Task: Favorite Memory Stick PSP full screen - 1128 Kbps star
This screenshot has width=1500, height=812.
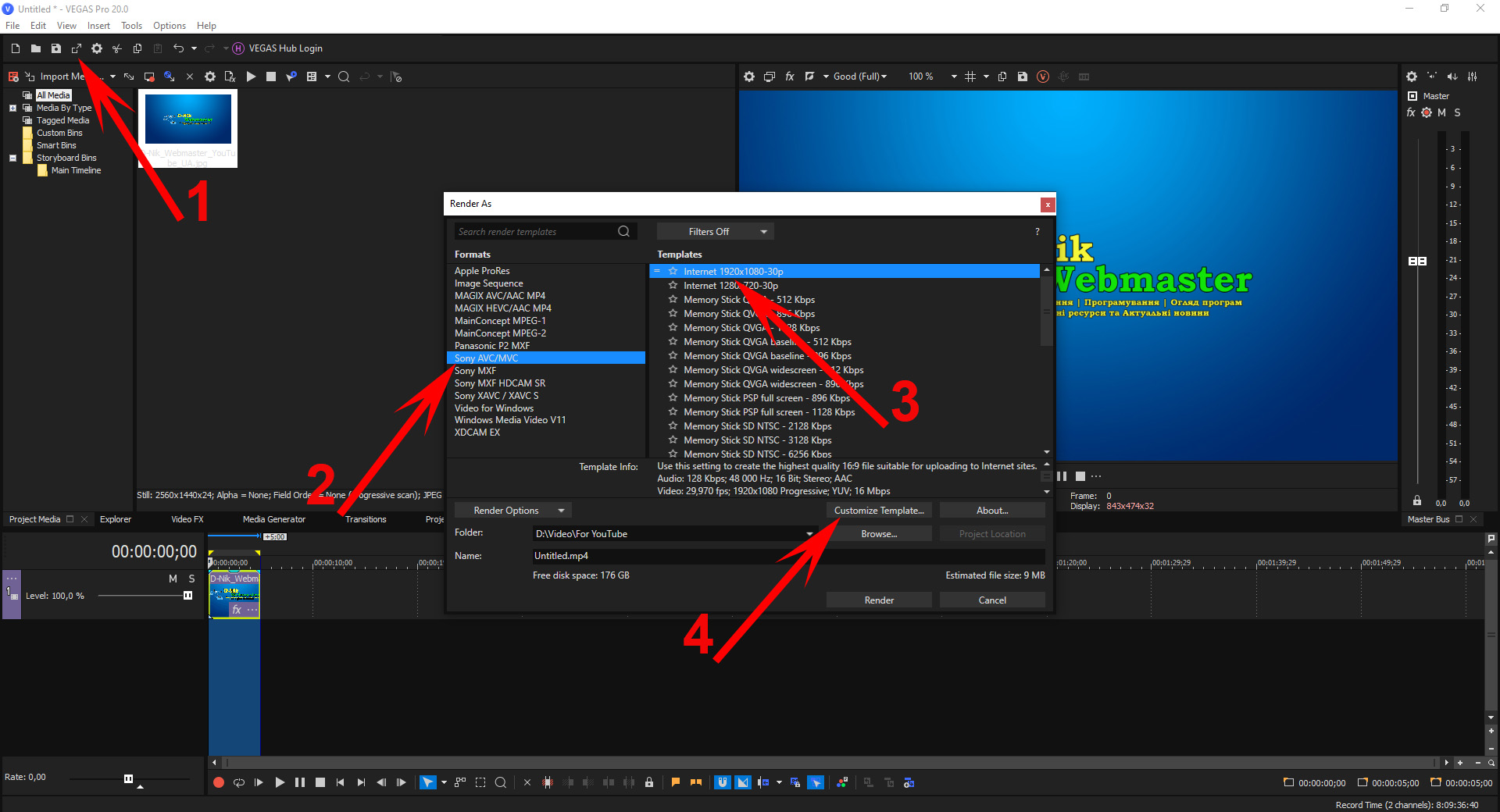Action: 673,411
